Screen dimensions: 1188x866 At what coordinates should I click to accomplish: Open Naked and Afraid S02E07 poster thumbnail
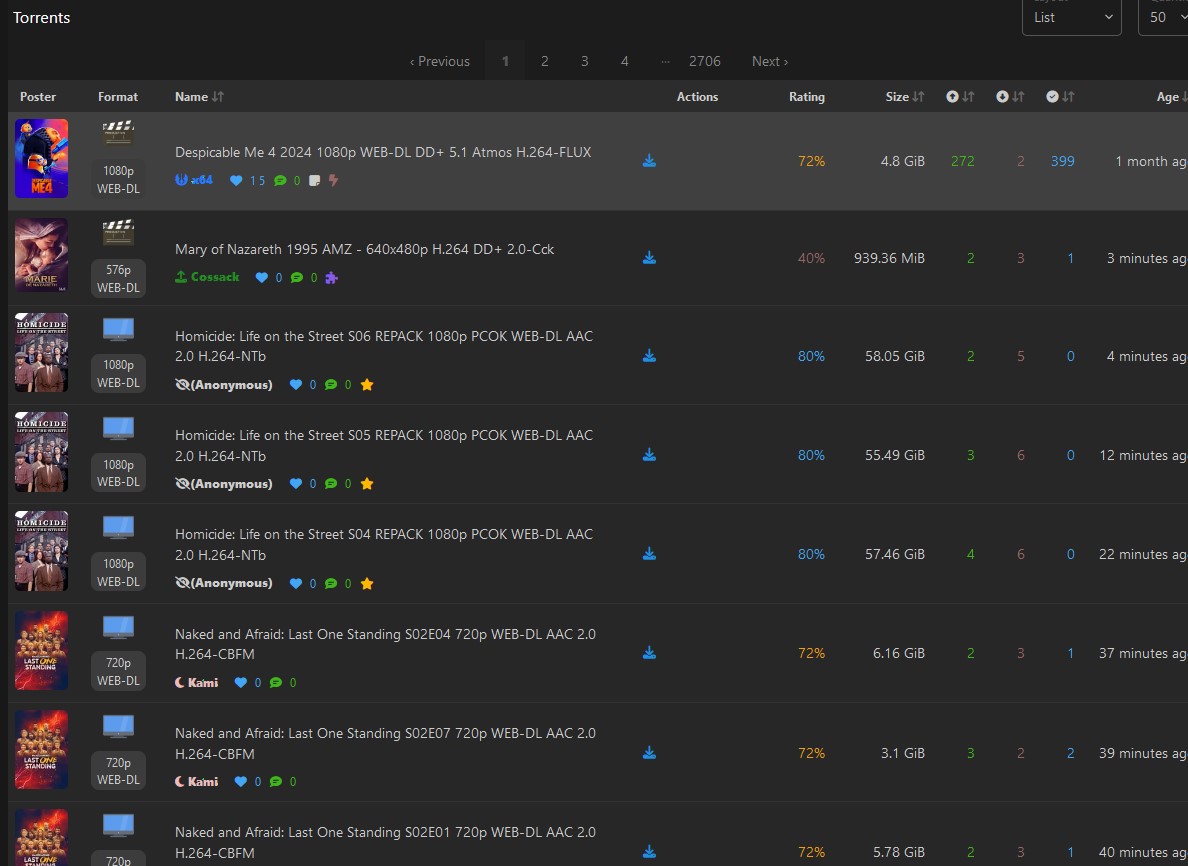click(42, 750)
